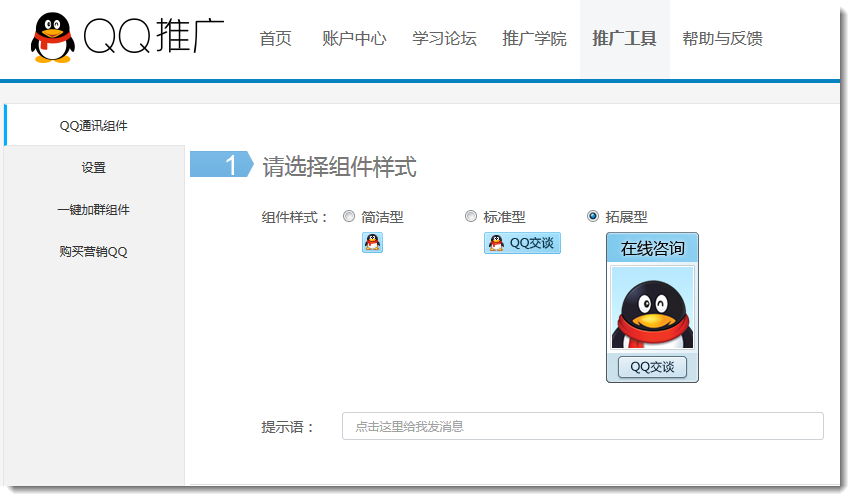Open the 首页 navigation tab
This screenshot has height=501, width=855.
pos(275,39)
